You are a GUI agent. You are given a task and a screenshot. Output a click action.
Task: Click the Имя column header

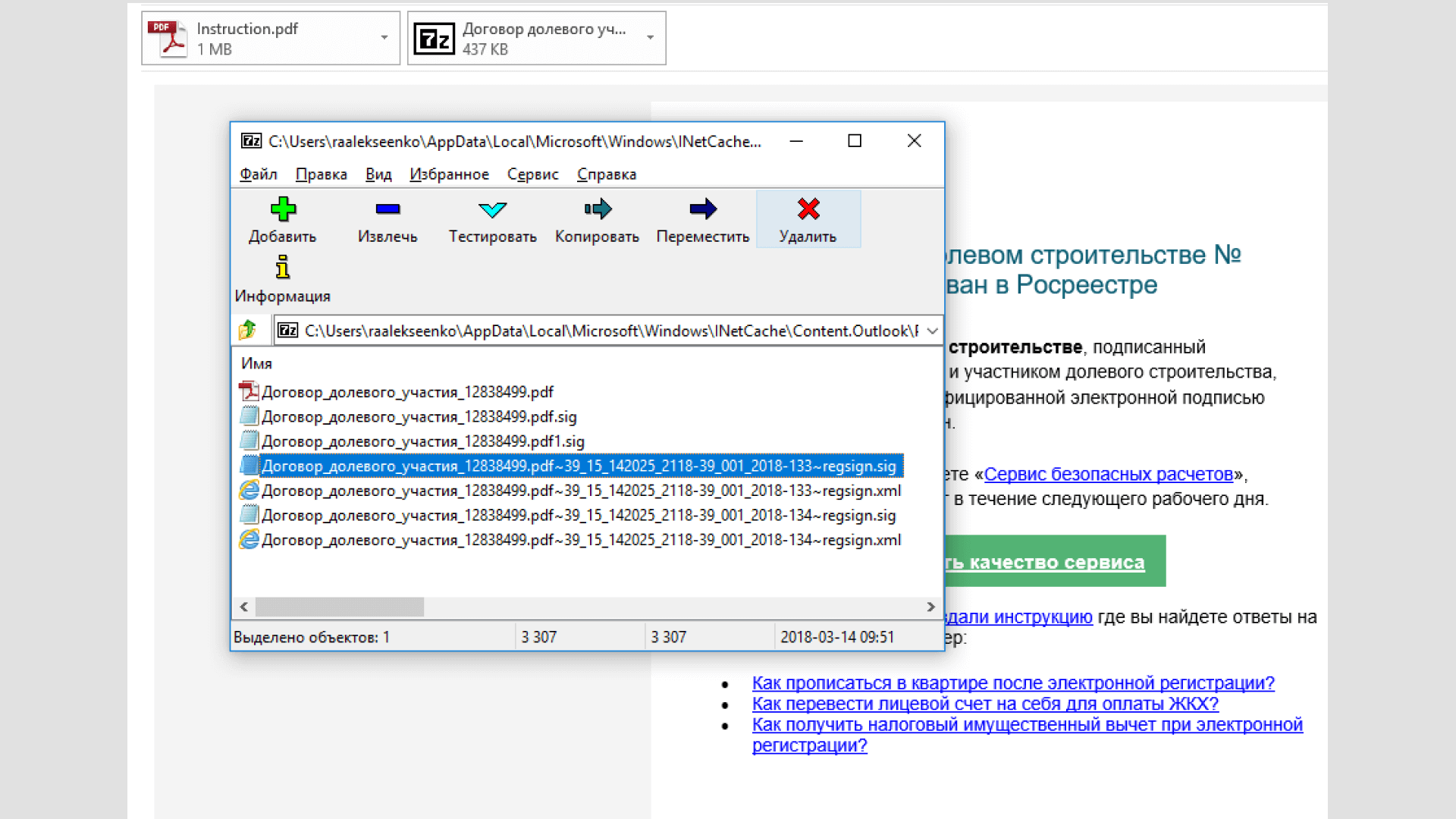pyautogui.click(x=256, y=363)
